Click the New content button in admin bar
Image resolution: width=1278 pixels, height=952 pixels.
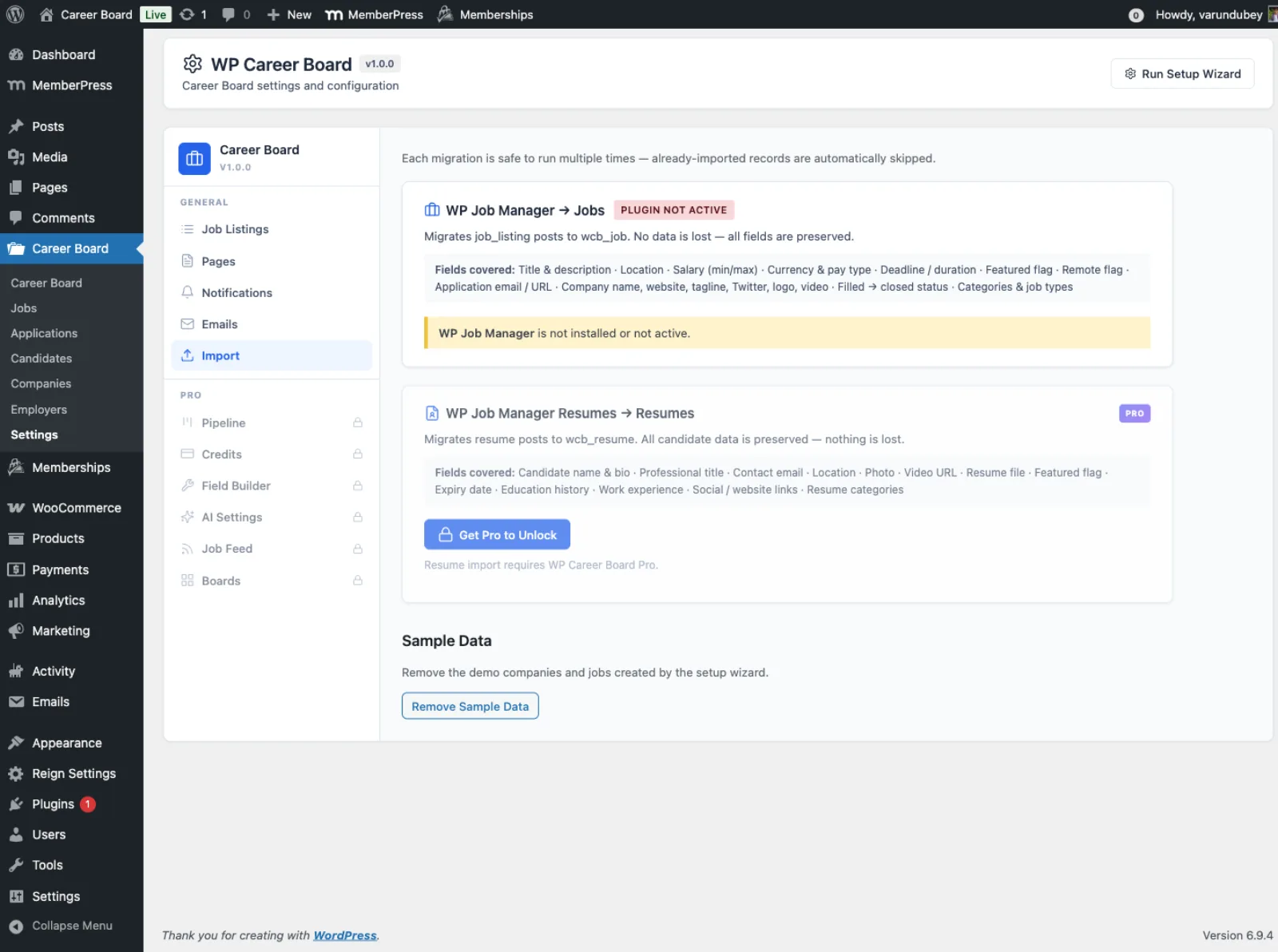[x=289, y=14]
